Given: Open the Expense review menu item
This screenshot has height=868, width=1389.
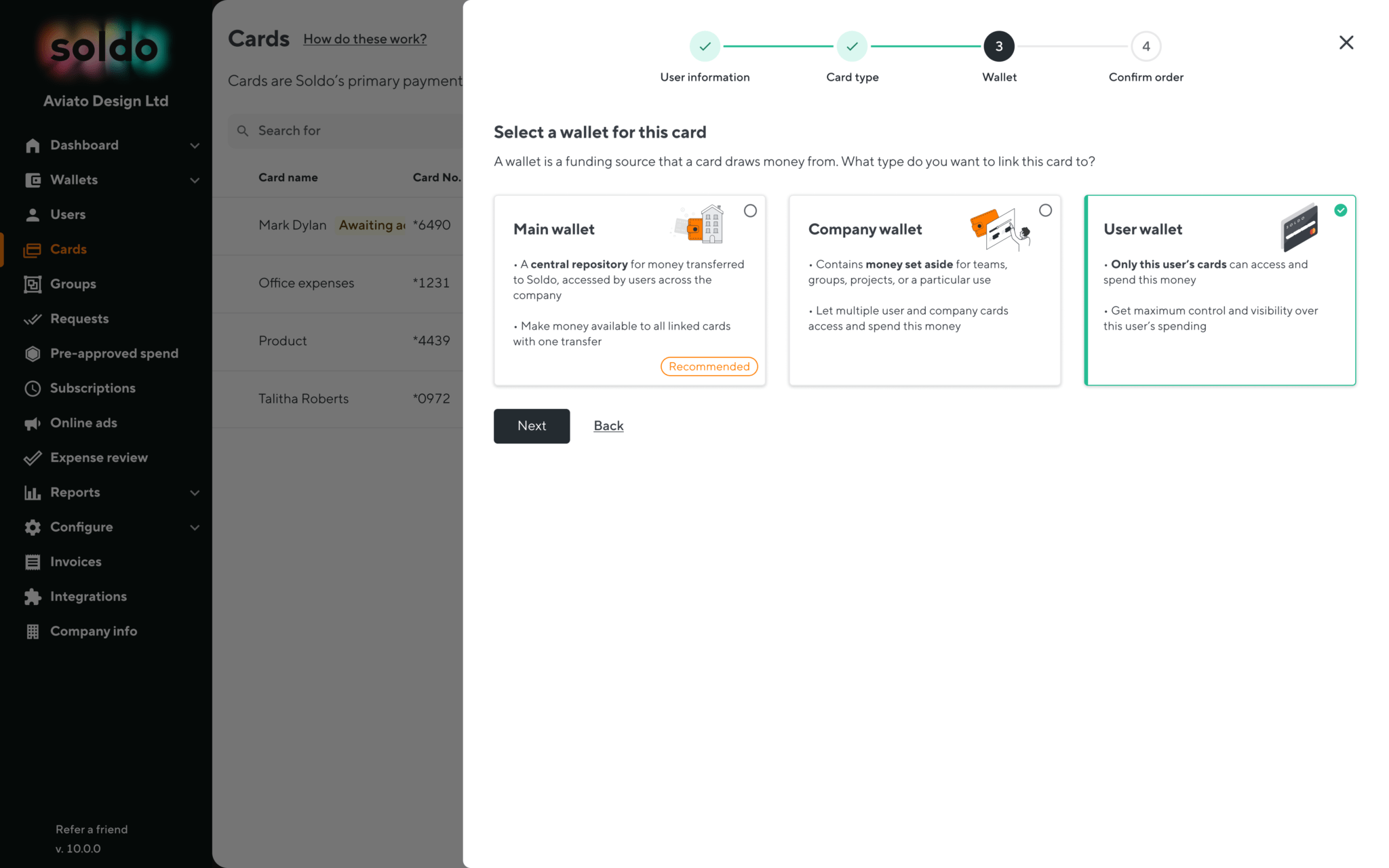Looking at the screenshot, I should tap(99, 458).
